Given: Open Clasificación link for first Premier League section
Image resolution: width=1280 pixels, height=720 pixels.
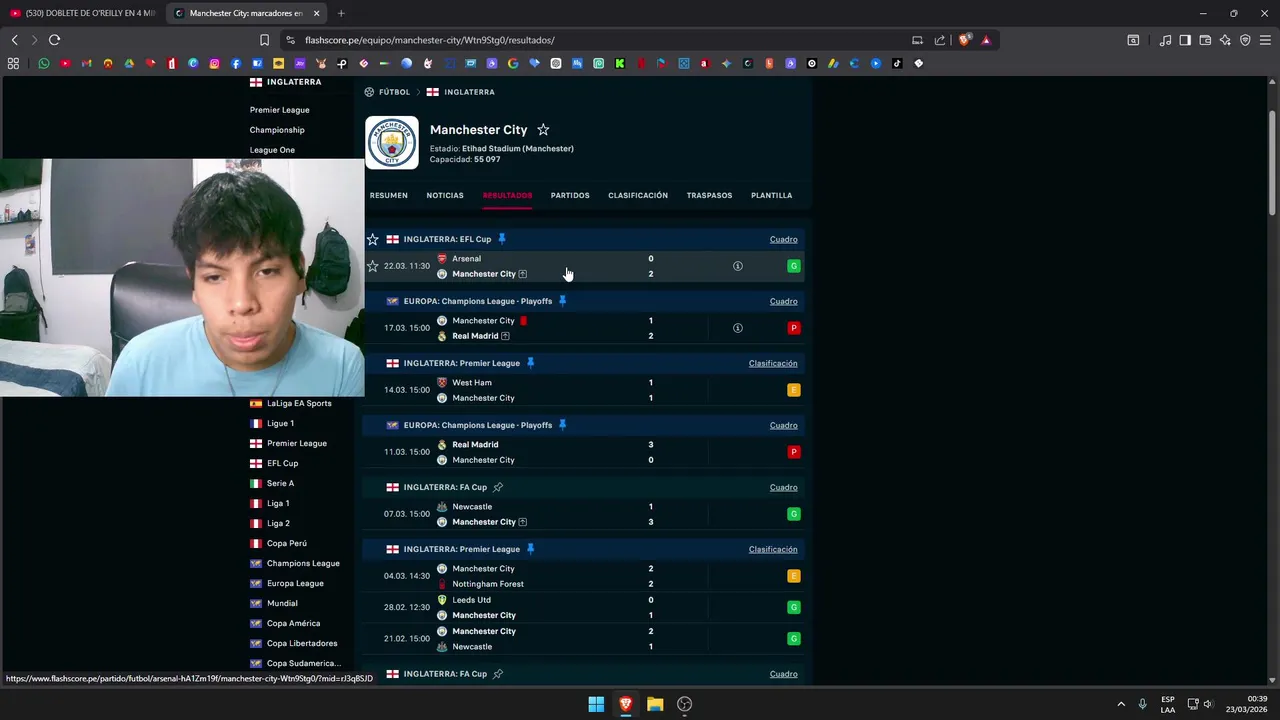Looking at the screenshot, I should [773, 364].
